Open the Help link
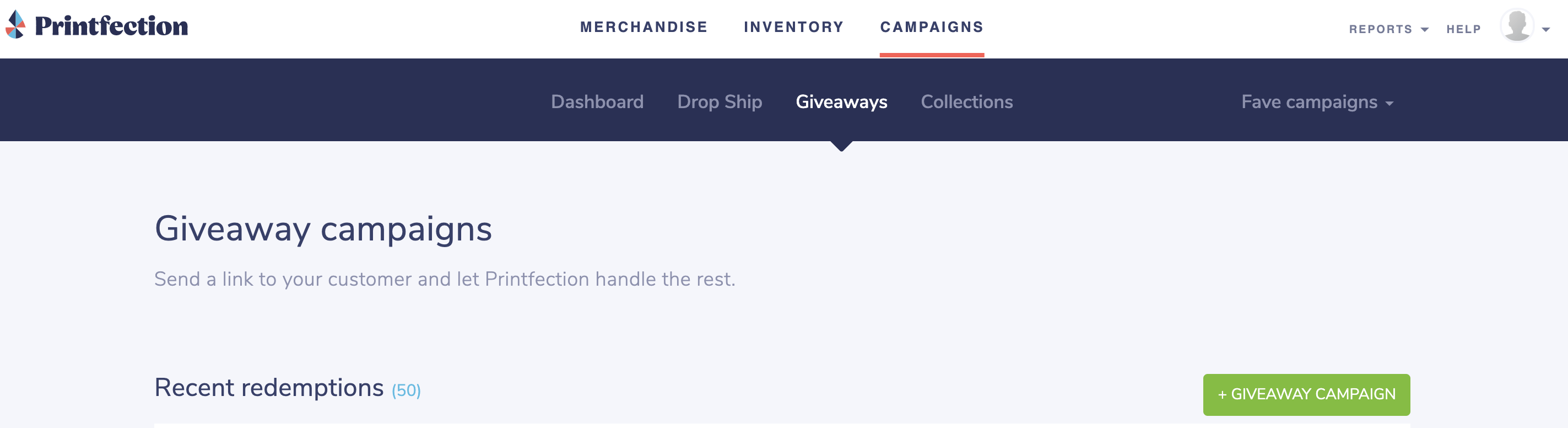The image size is (1568, 428). [x=1463, y=29]
